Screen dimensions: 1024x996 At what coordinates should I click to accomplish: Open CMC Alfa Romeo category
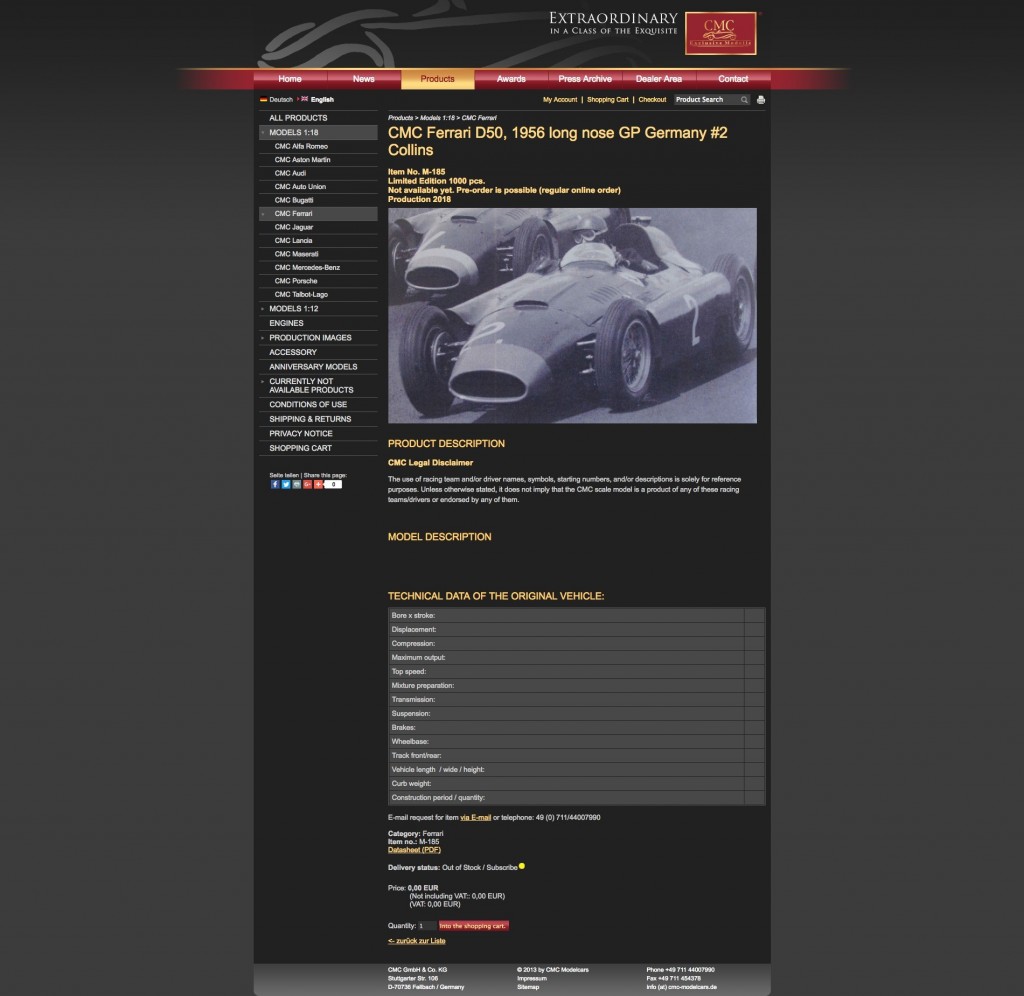[318, 146]
